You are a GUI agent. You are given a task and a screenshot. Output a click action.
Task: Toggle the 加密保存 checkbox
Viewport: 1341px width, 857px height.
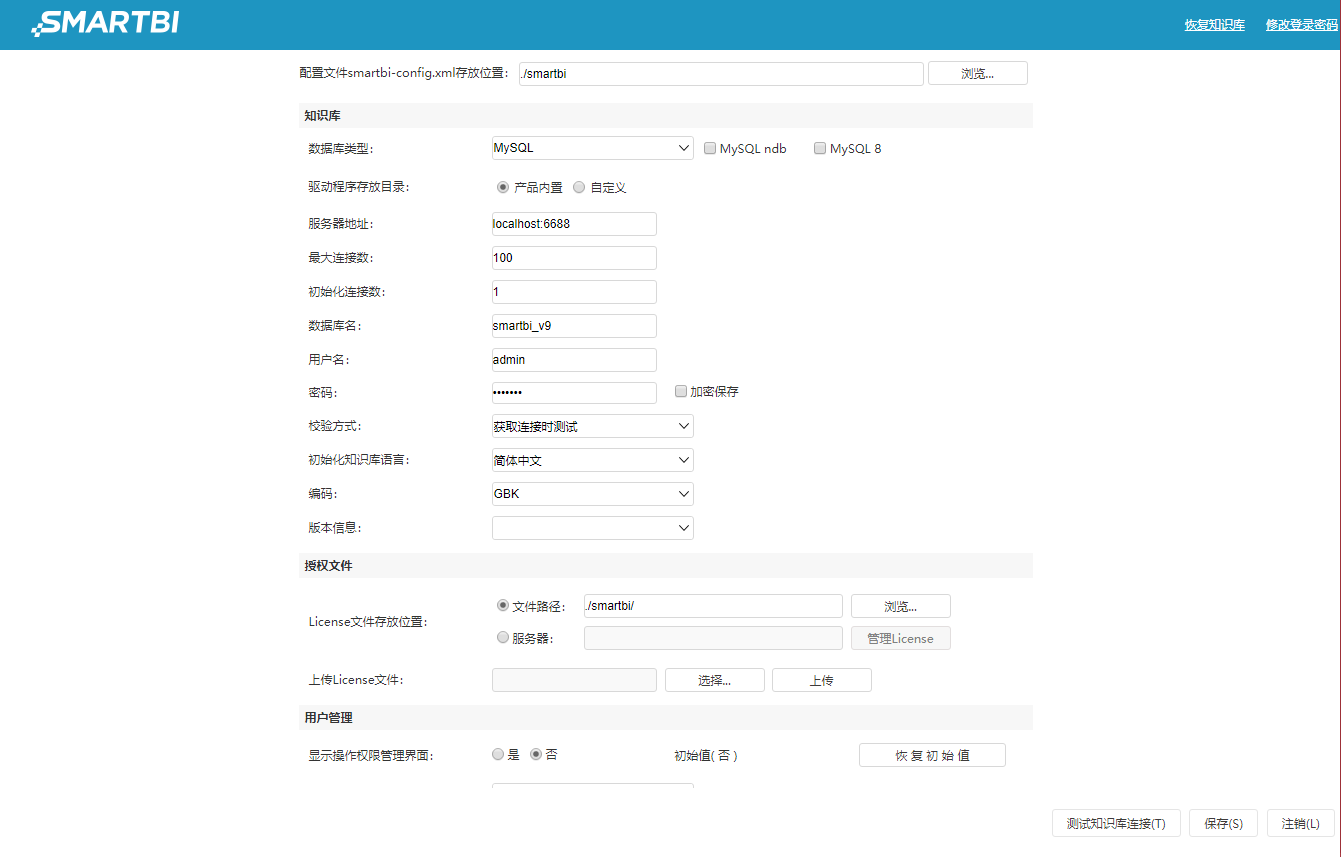[681, 391]
